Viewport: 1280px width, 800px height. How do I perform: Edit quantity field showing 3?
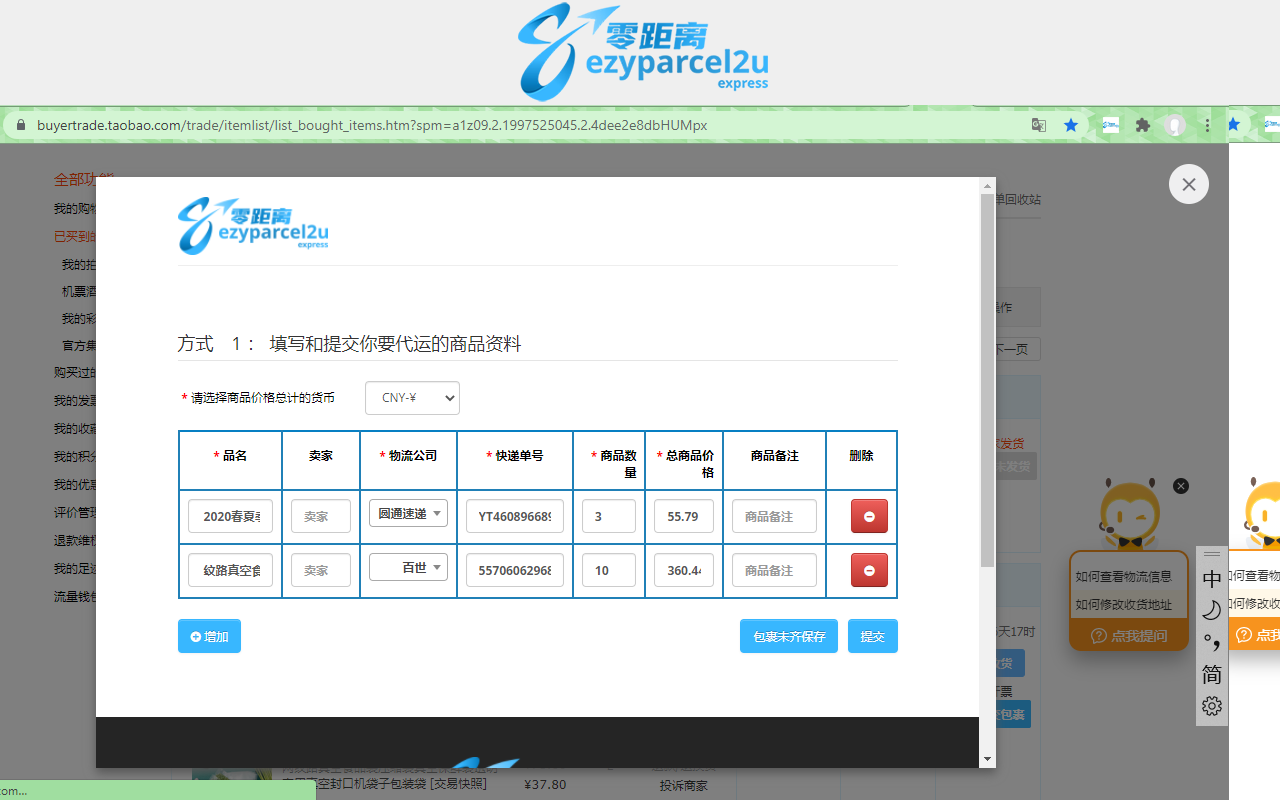click(609, 516)
